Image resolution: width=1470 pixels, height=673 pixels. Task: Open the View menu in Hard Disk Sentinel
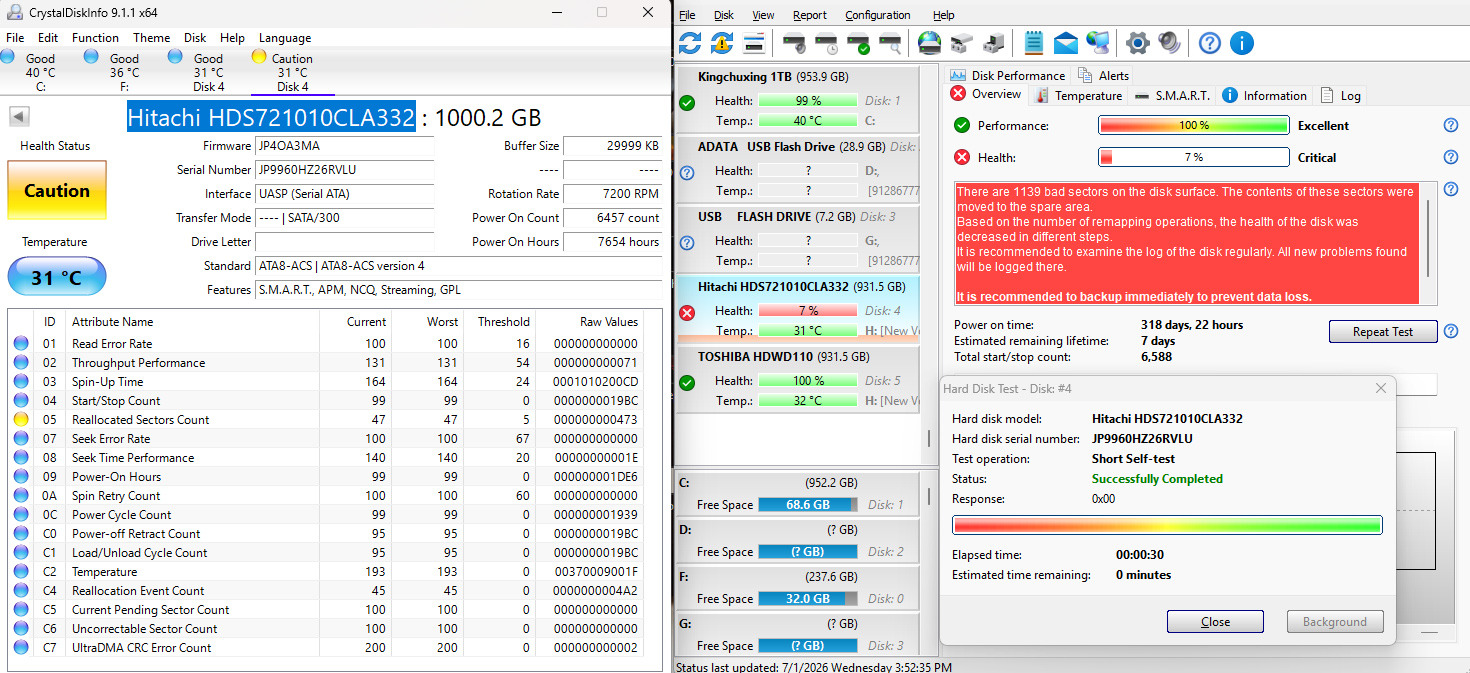coord(763,15)
